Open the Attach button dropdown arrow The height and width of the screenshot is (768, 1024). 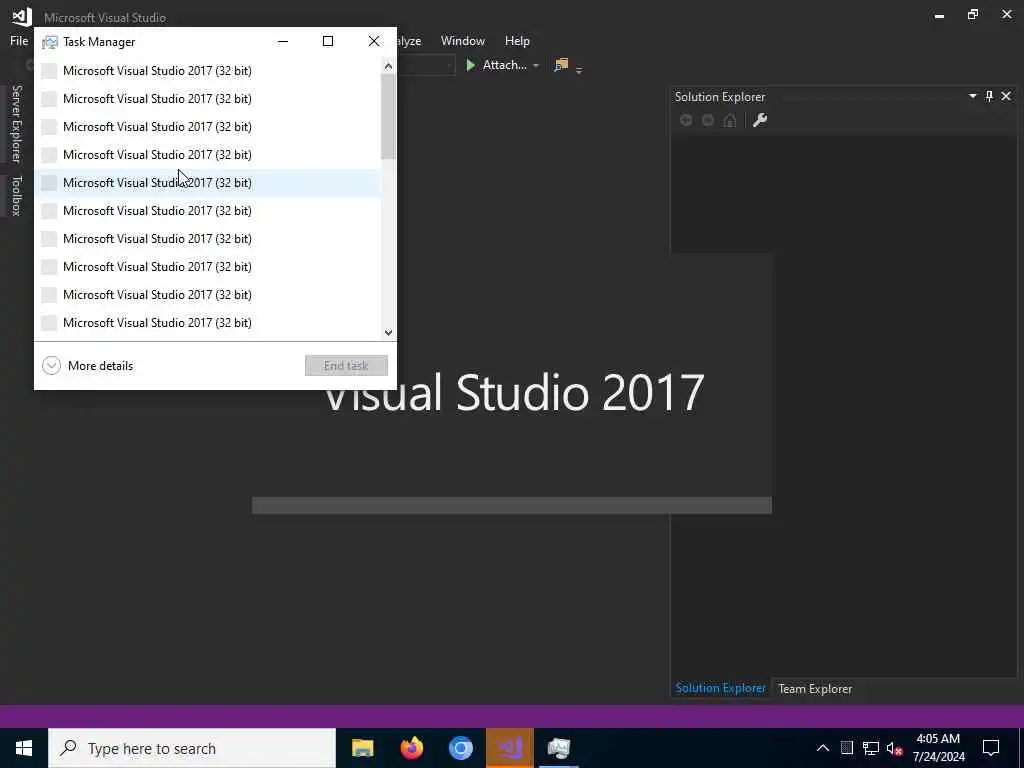pos(536,65)
